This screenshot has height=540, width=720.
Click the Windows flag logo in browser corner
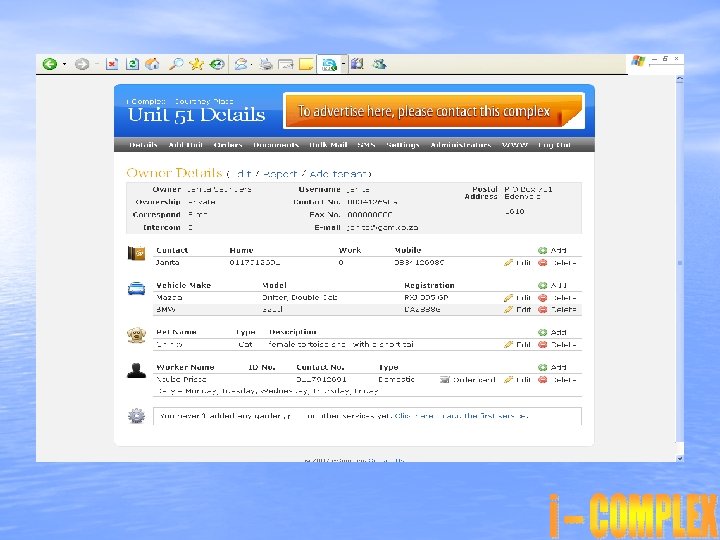pyautogui.click(x=638, y=61)
